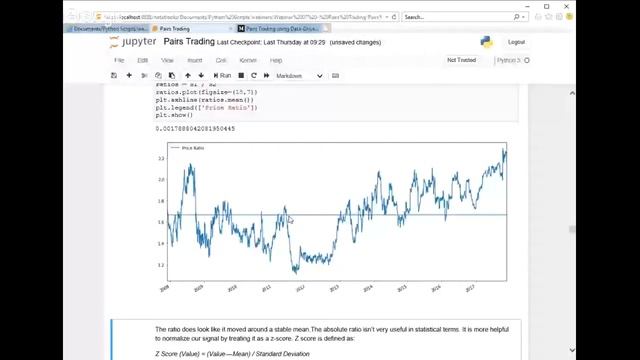Open the Kernel menu
The height and width of the screenshot is (360, 640).
coord(248,60)
